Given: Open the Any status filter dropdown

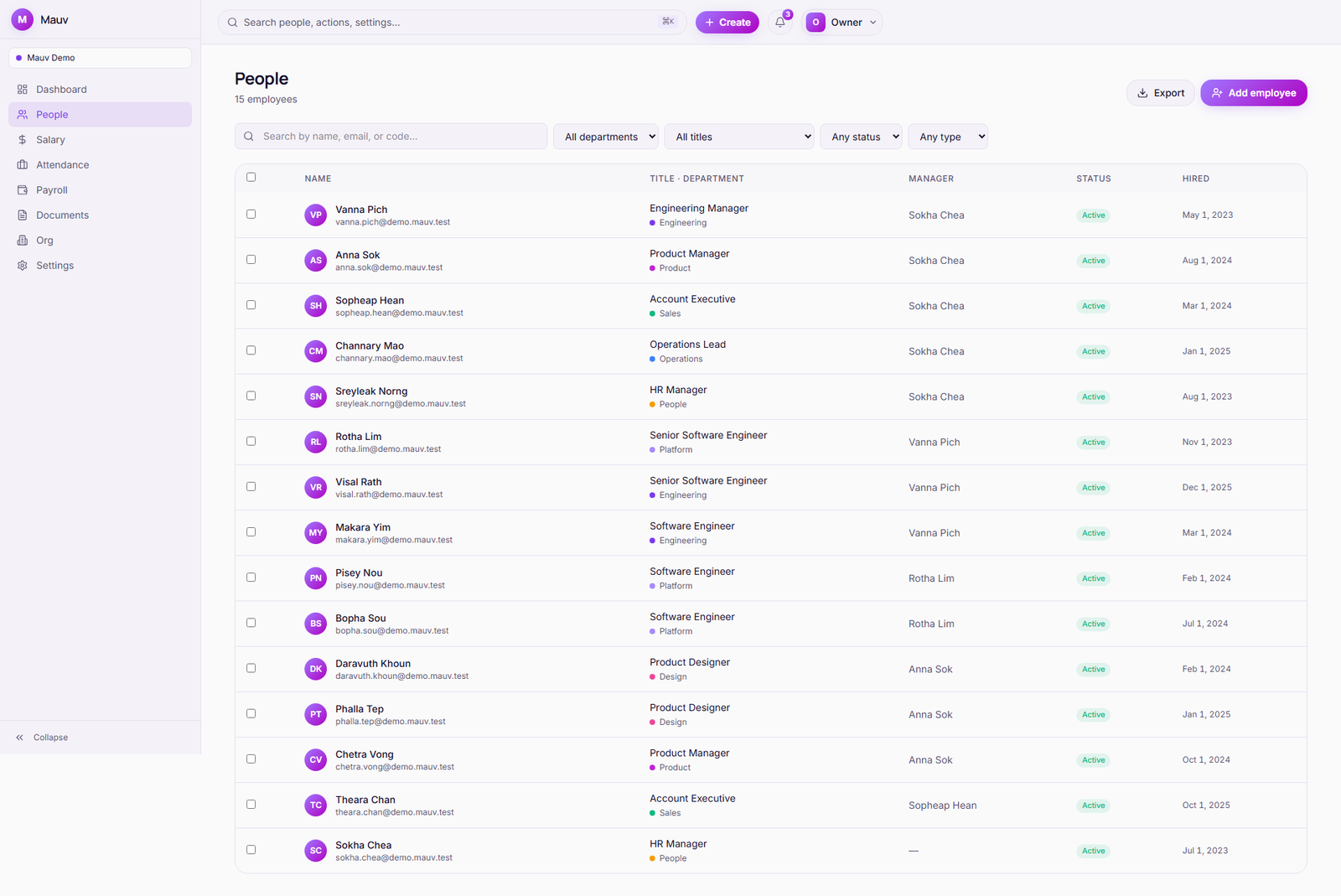Looking at the screenshot, I should pyautogui.click(x=861, y=137).
